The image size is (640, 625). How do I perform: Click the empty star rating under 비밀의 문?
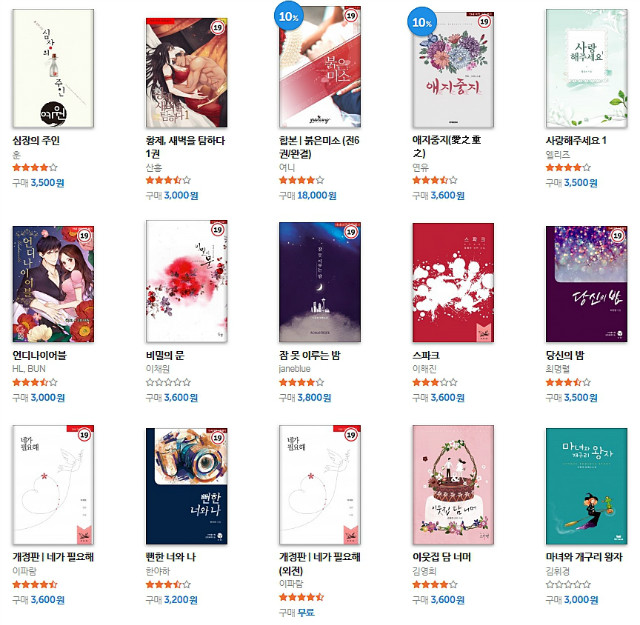click(x=168, y=383)
